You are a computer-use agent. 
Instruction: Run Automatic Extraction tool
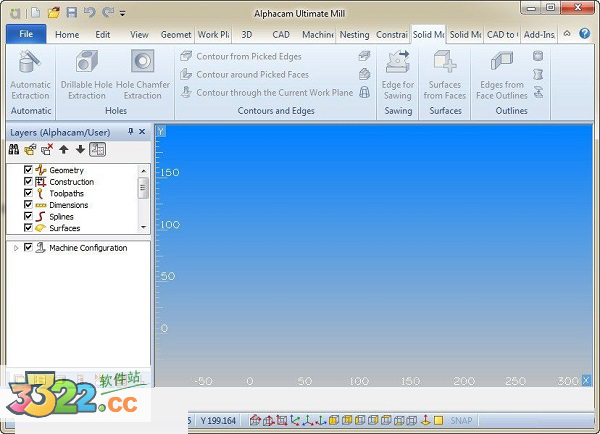tap(30, 75)
